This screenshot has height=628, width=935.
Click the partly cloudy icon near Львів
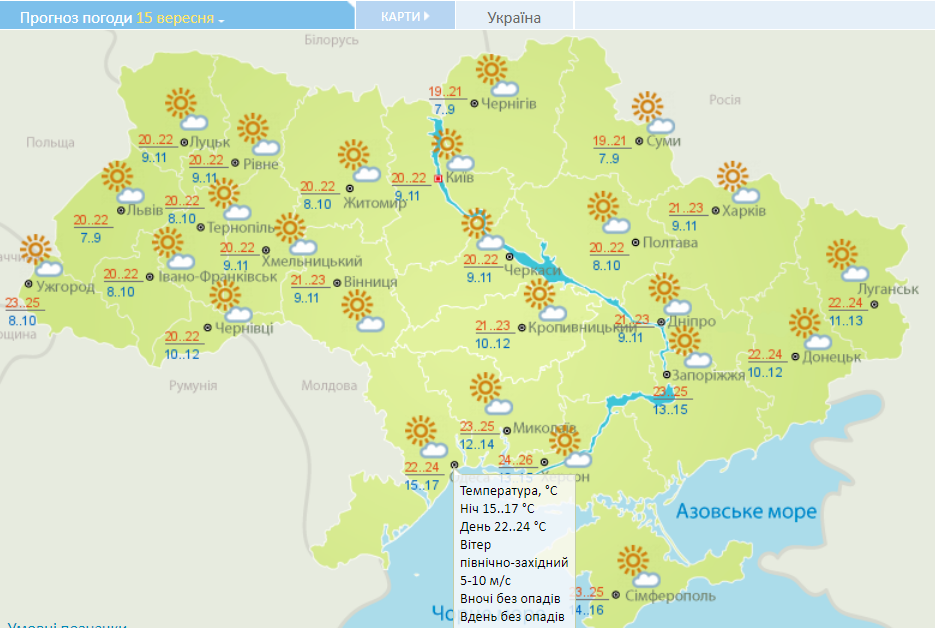116,183
